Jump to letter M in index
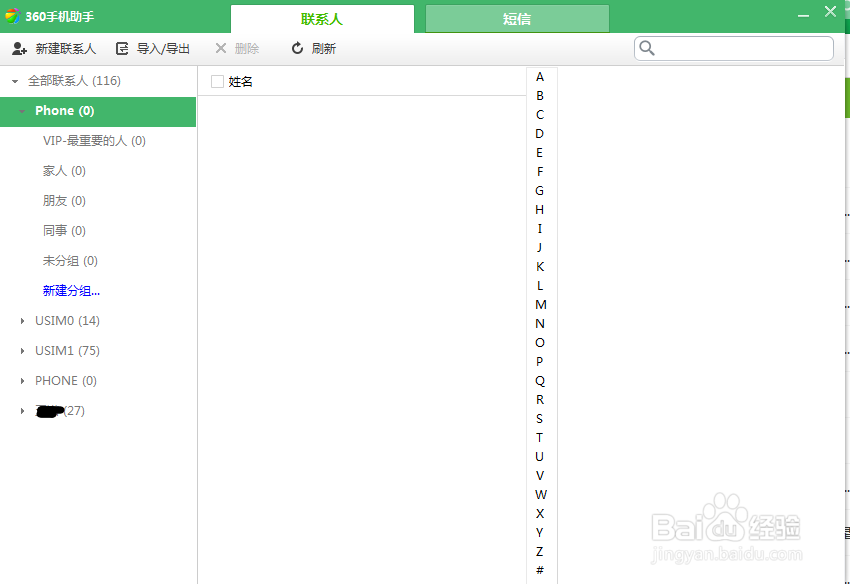This screenshot has width=850, height=584. point(541,305)
